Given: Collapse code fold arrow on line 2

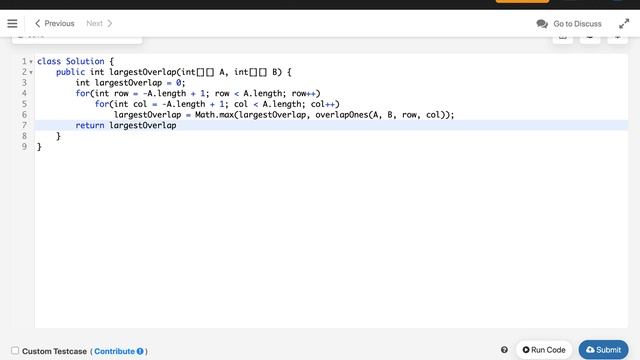Looking at the screenshot, I should 31,72.
